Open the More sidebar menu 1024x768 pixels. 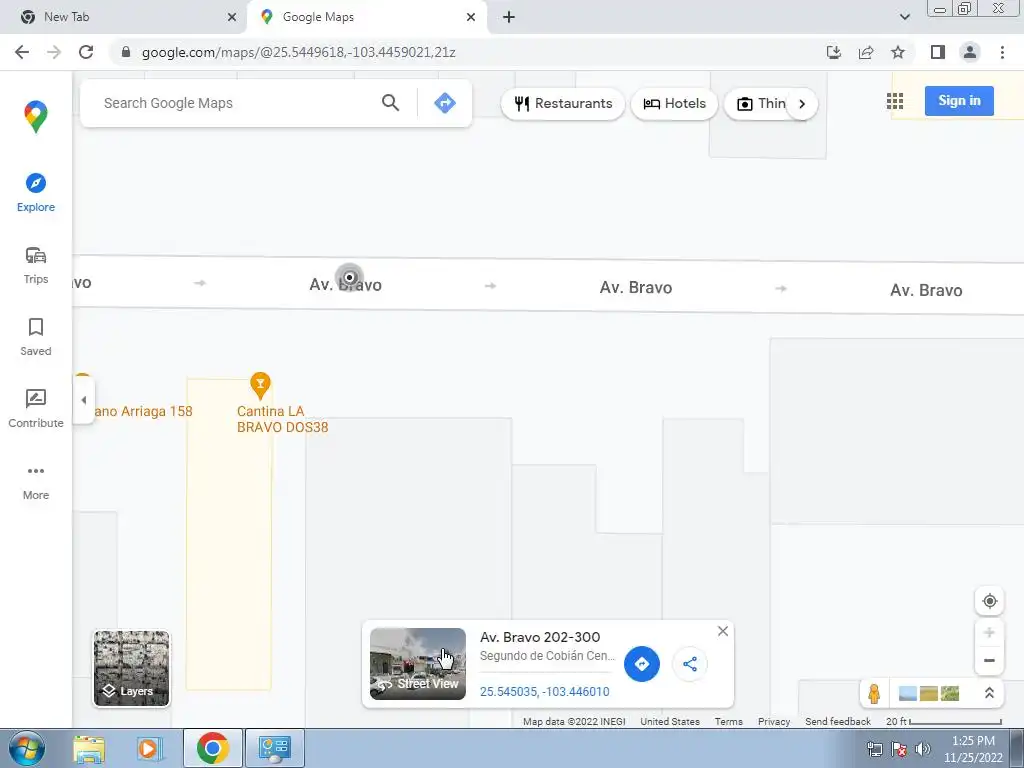(36, 482)
